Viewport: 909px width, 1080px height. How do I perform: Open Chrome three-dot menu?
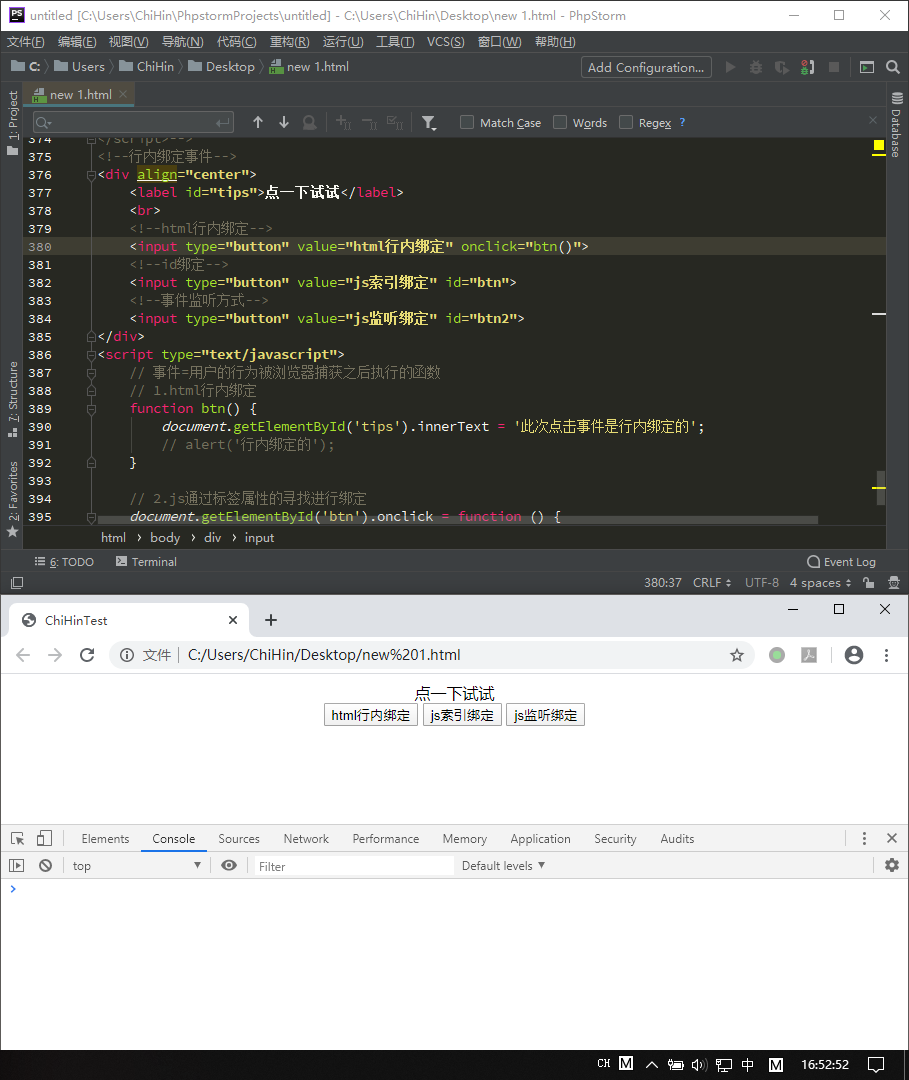(x=886, y=655)
